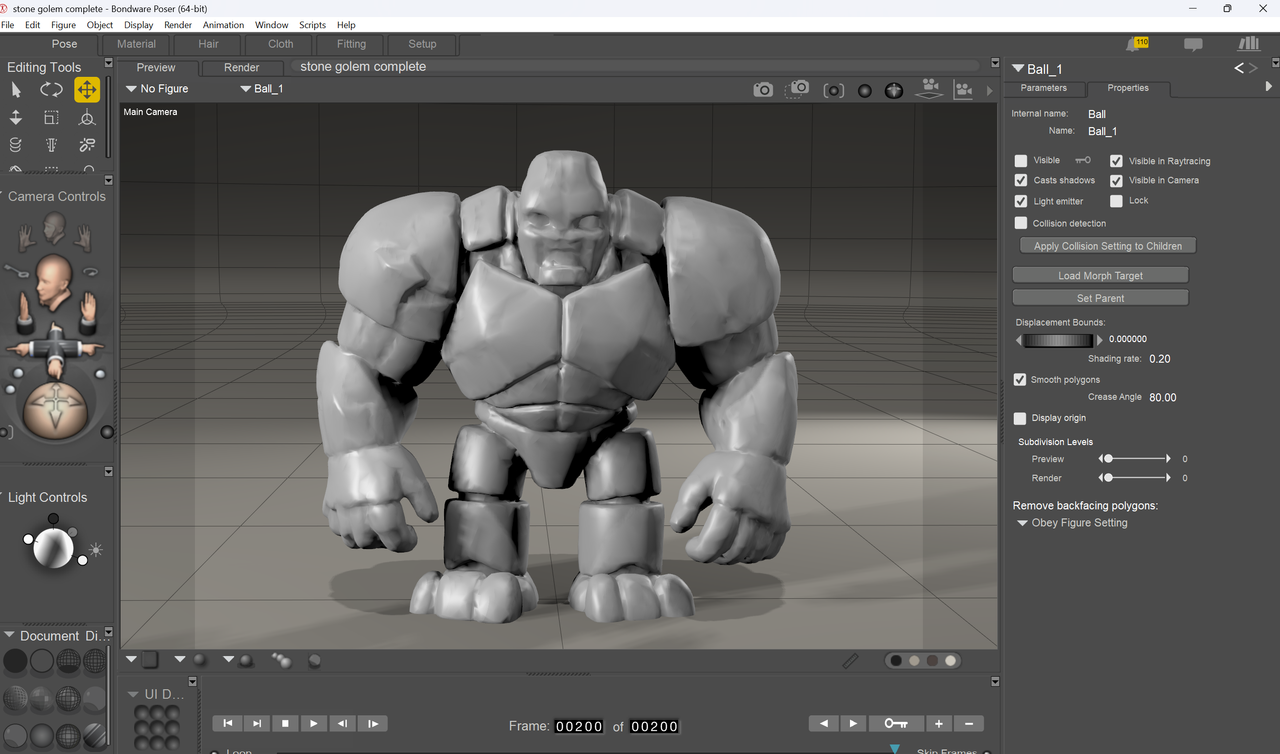Pick the arrow Select tool
1280x754 pixels.
pyautogui.click(x=16, y=89)
